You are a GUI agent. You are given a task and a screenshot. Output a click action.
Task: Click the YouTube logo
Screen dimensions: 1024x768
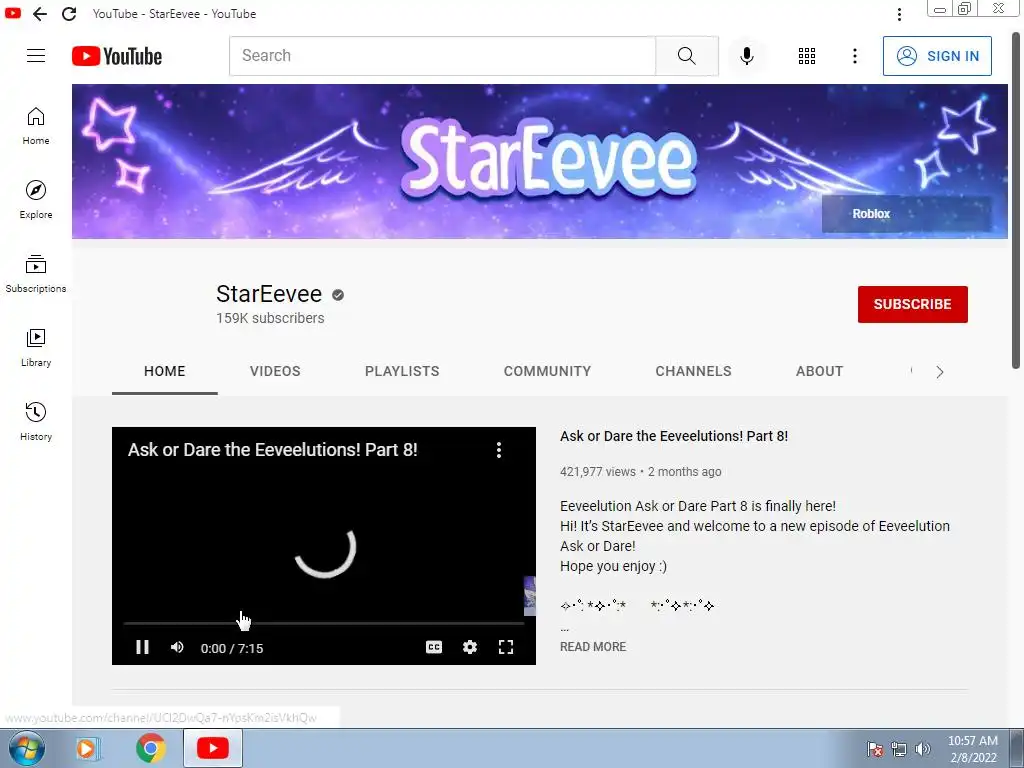click(x=117, y=56)
